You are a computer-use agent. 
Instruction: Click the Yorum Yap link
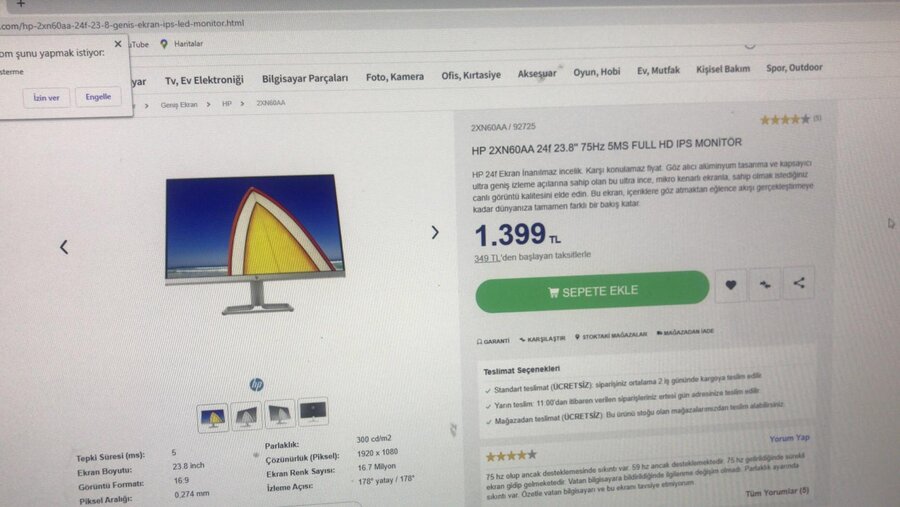tap(789, 438)
